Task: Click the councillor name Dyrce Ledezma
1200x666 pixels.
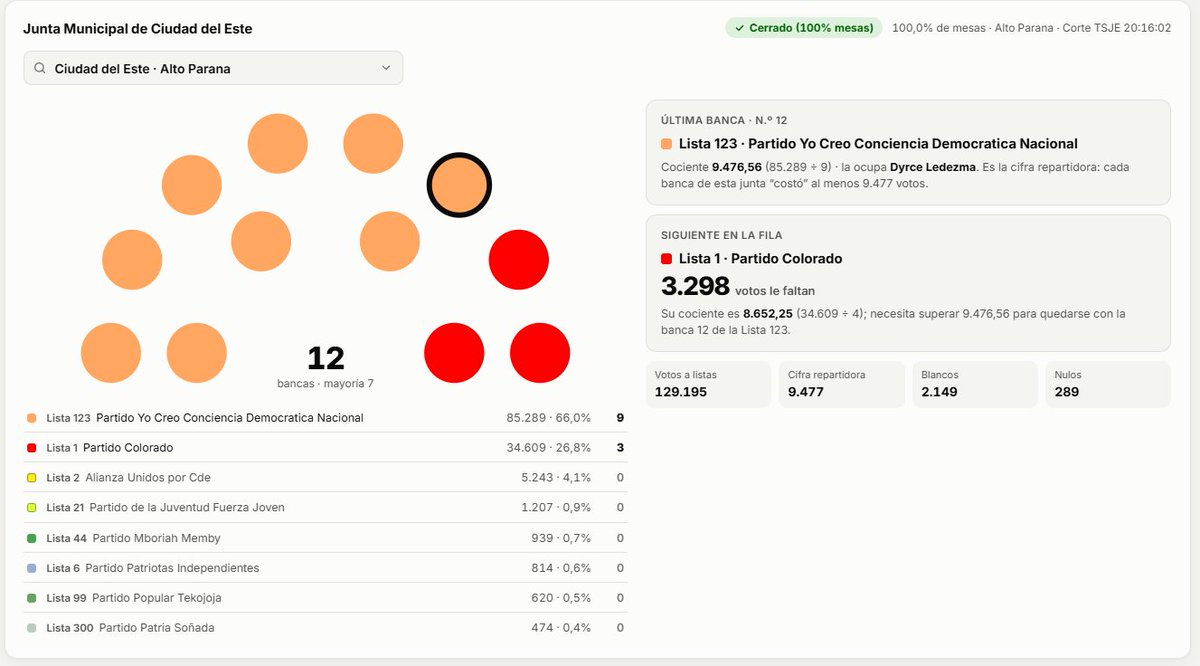Action: pos(933,167)
